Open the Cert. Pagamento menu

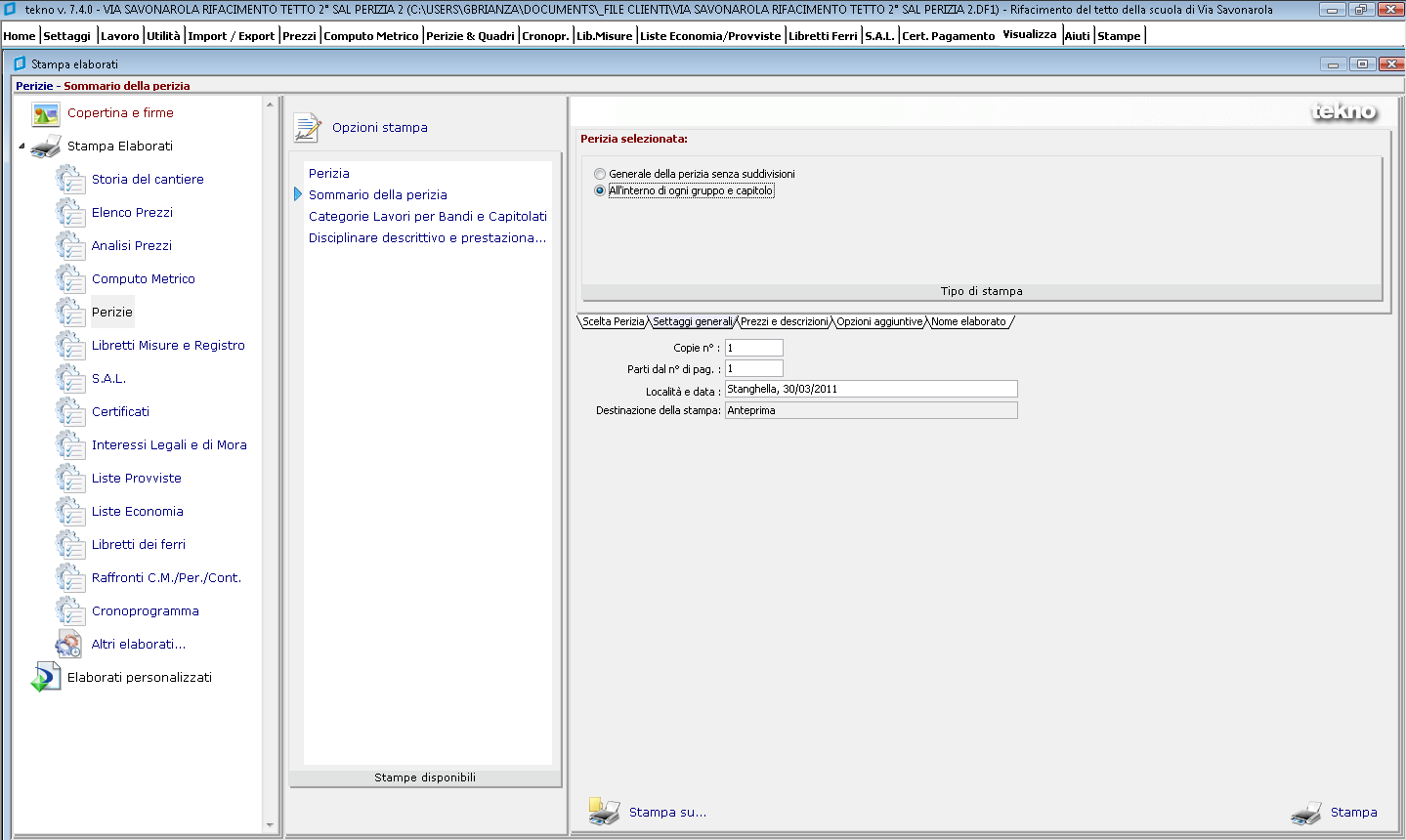948,36
